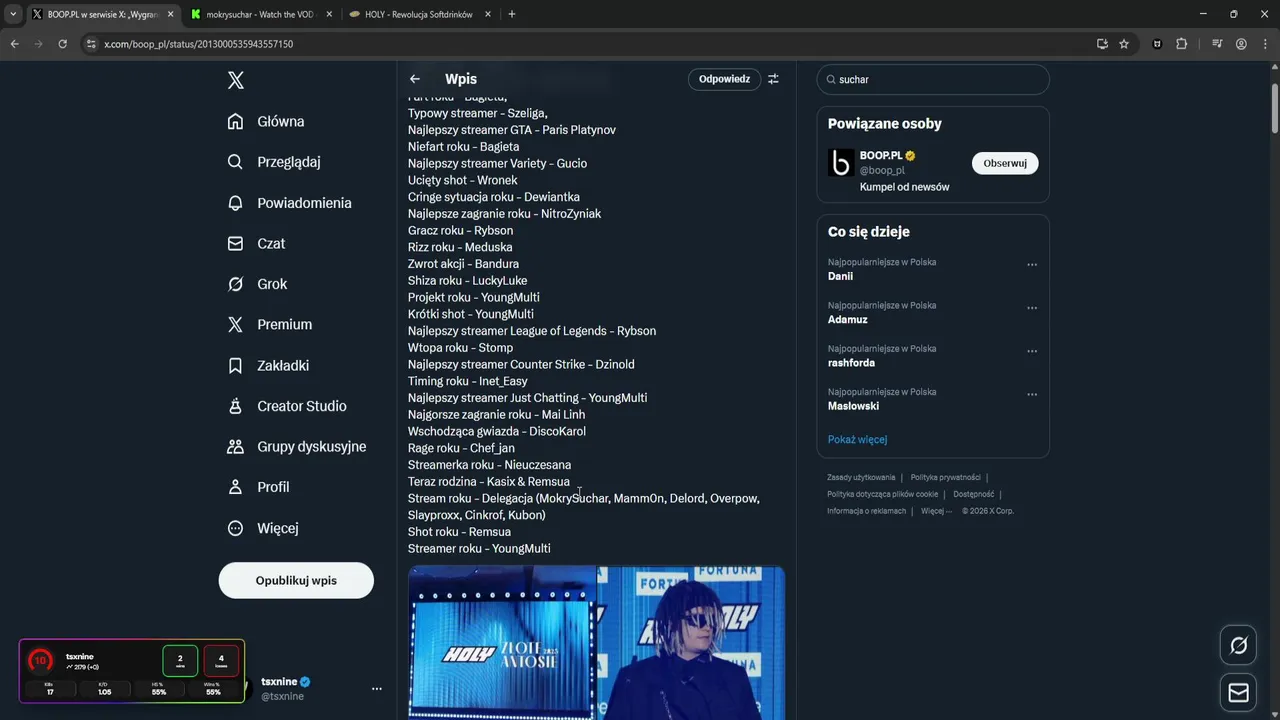
Task: Click the Opublikuj wpis button
Action: pyautogui.click(x=296, y=580)
